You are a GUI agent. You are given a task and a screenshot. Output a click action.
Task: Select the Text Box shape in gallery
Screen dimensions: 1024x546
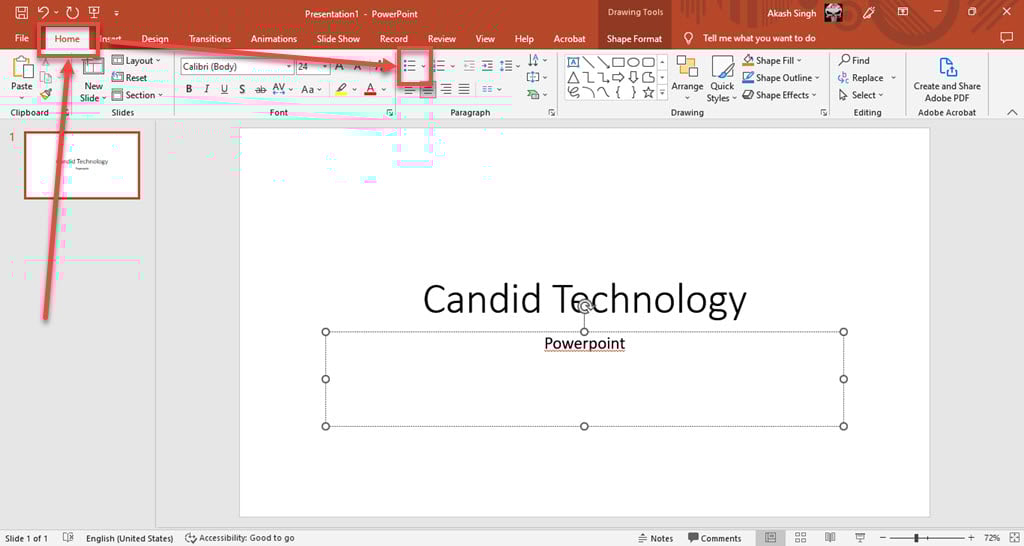click(x=573, y=63)
